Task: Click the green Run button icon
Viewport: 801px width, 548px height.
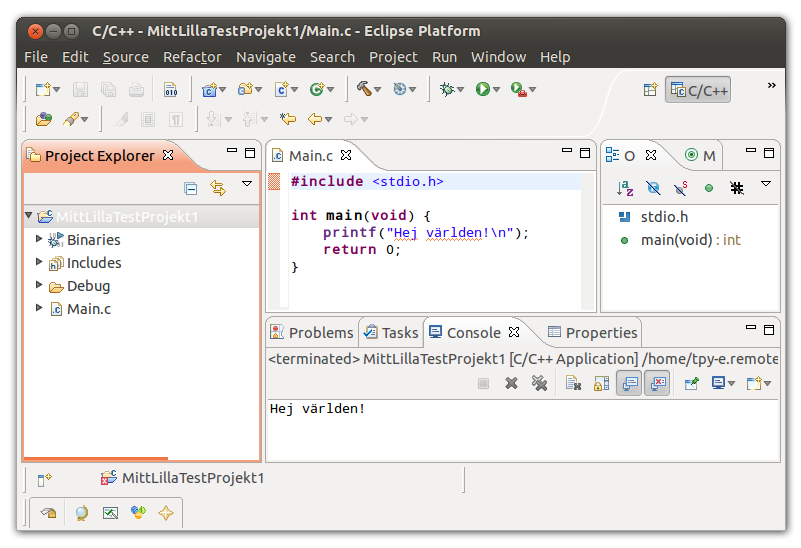Action: (483, 90)
